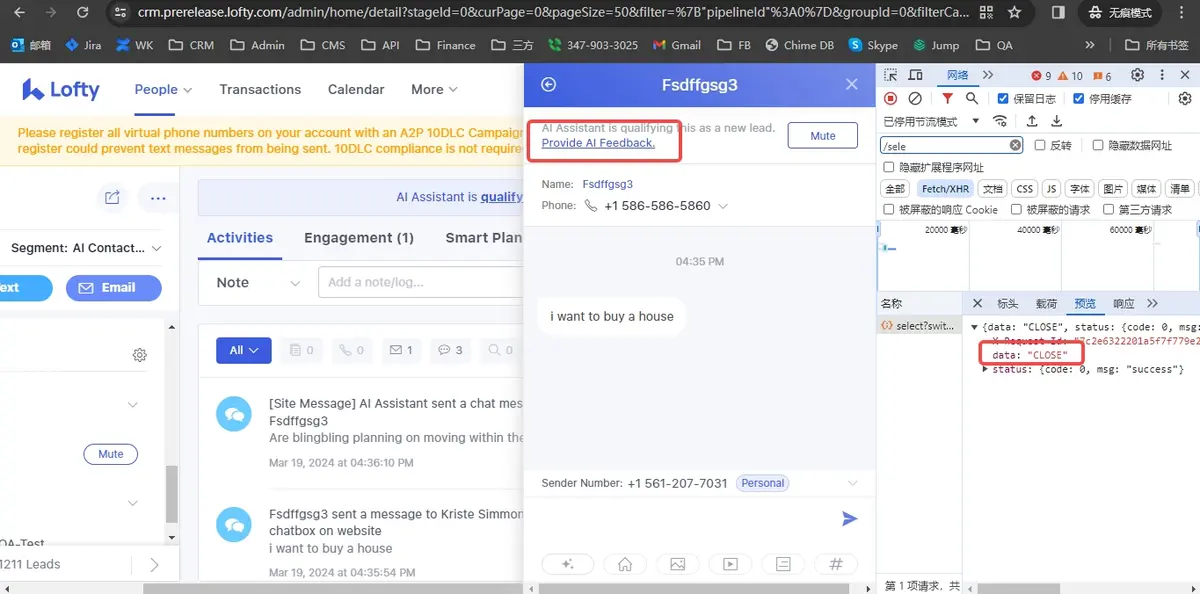
Task: Click the Add a note/log input field
Action: 420,282
